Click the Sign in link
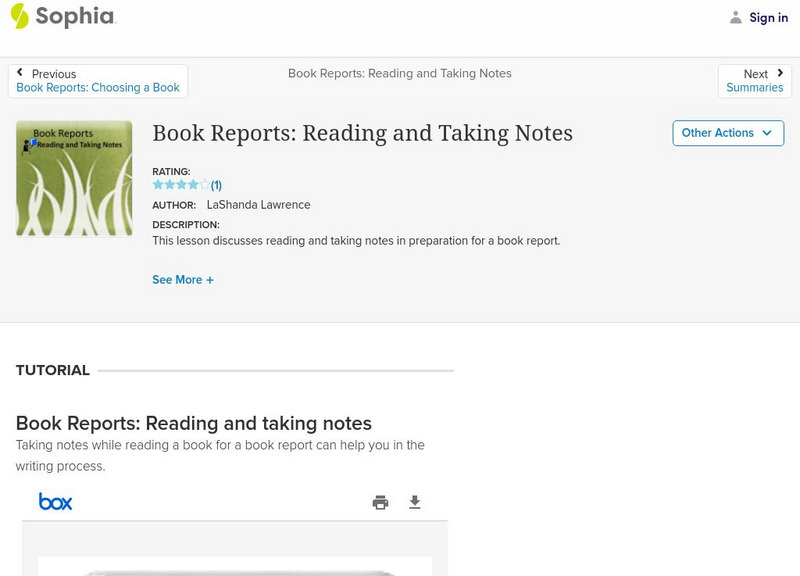800x576 pixels. (x=768, y=17)
